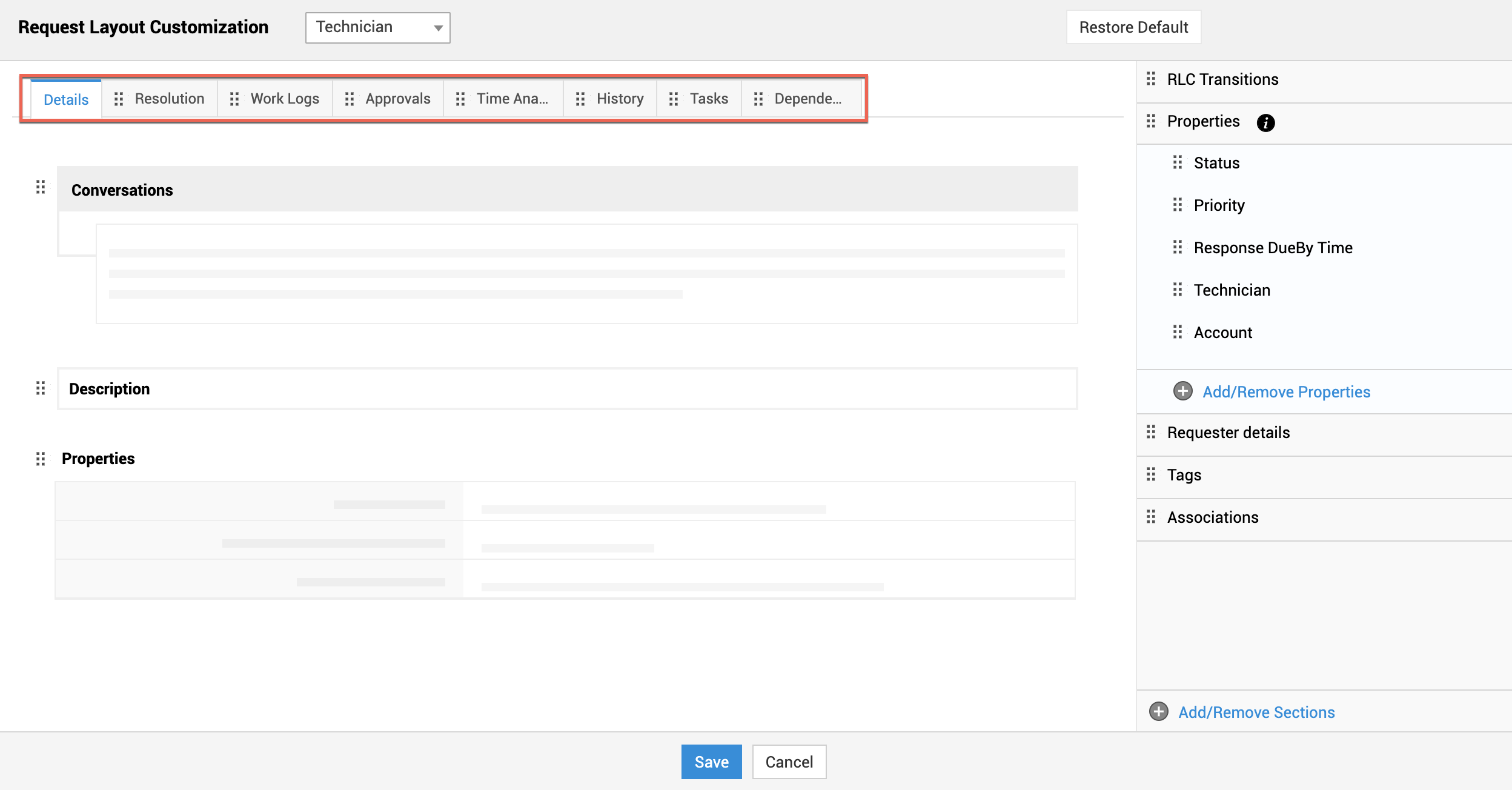
Task: Open the Technician role dropdown
Action: point(377,27)
